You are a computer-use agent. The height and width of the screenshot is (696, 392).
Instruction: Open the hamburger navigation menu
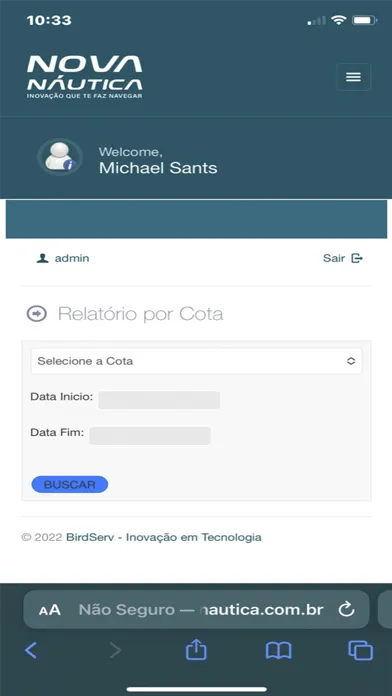click(353, 77)
